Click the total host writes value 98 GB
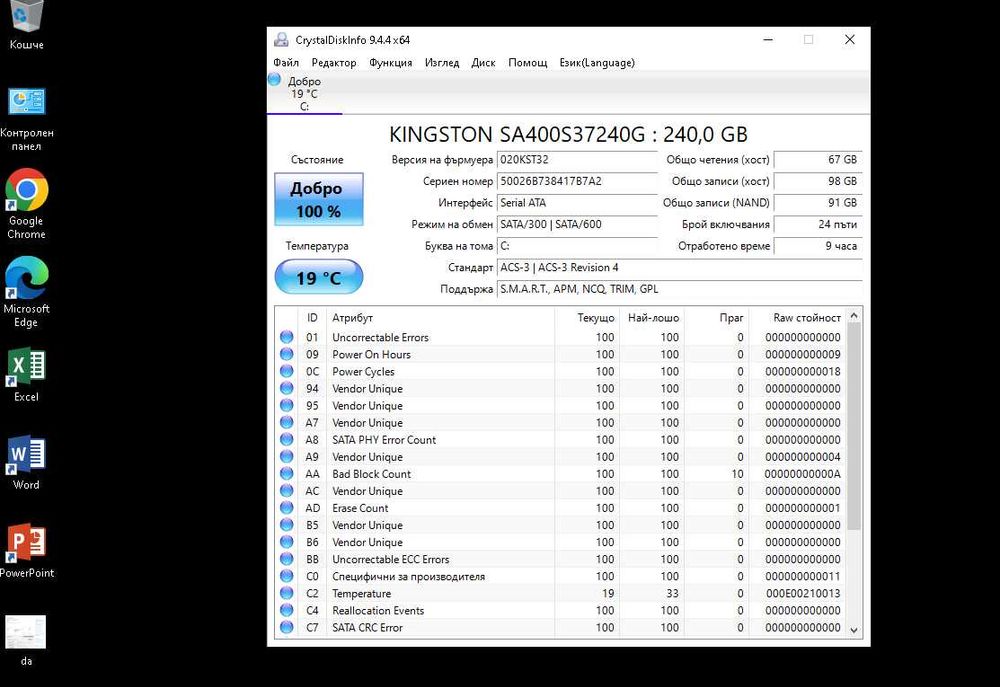 [818, 181]
